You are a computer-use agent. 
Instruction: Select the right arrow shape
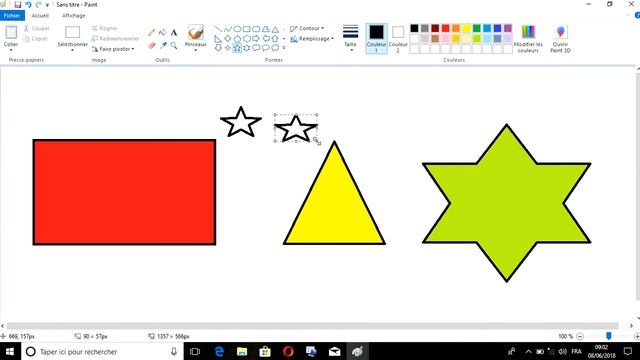click(256, 39)
